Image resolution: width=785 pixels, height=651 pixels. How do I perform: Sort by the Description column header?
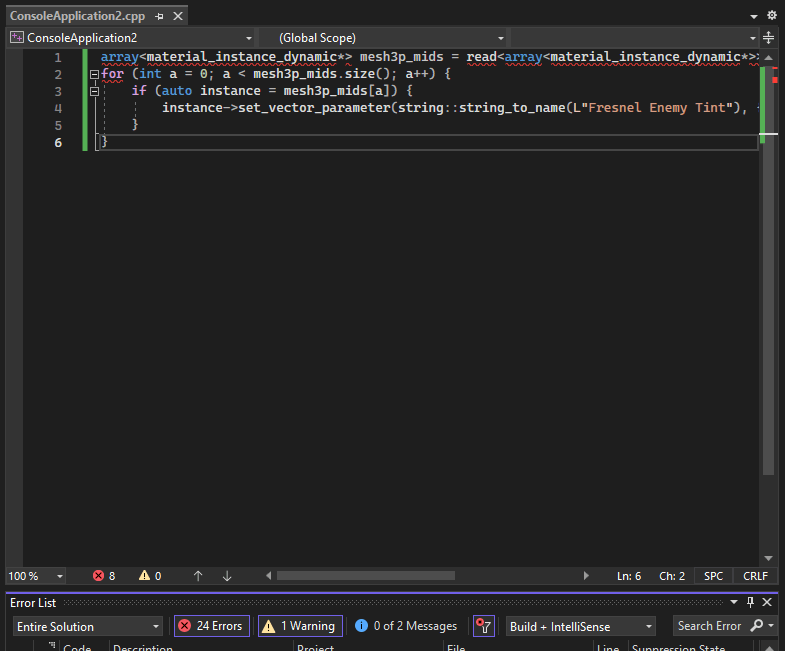pyautogui.click(x=143, y=647)
